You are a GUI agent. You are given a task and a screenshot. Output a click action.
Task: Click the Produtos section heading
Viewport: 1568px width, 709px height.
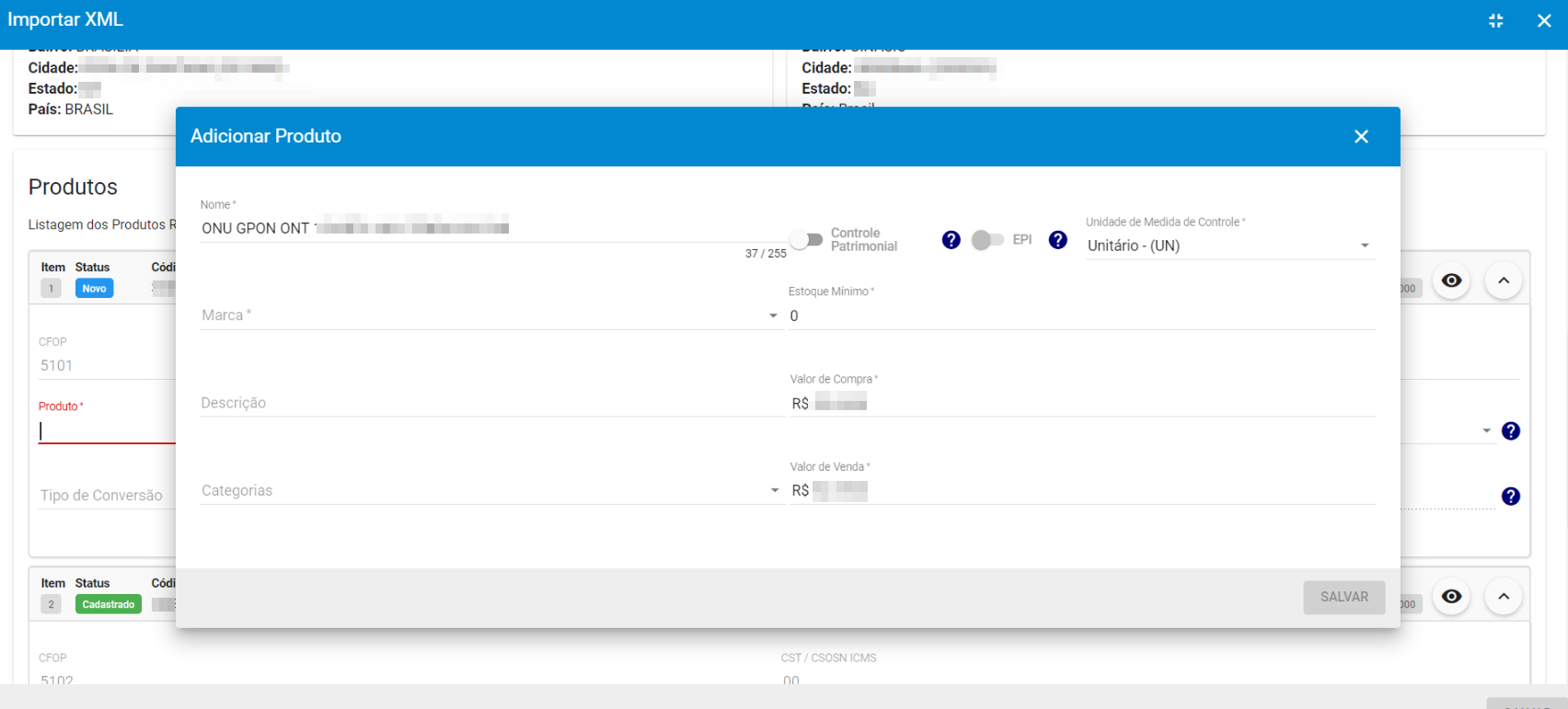pos(73,187)
